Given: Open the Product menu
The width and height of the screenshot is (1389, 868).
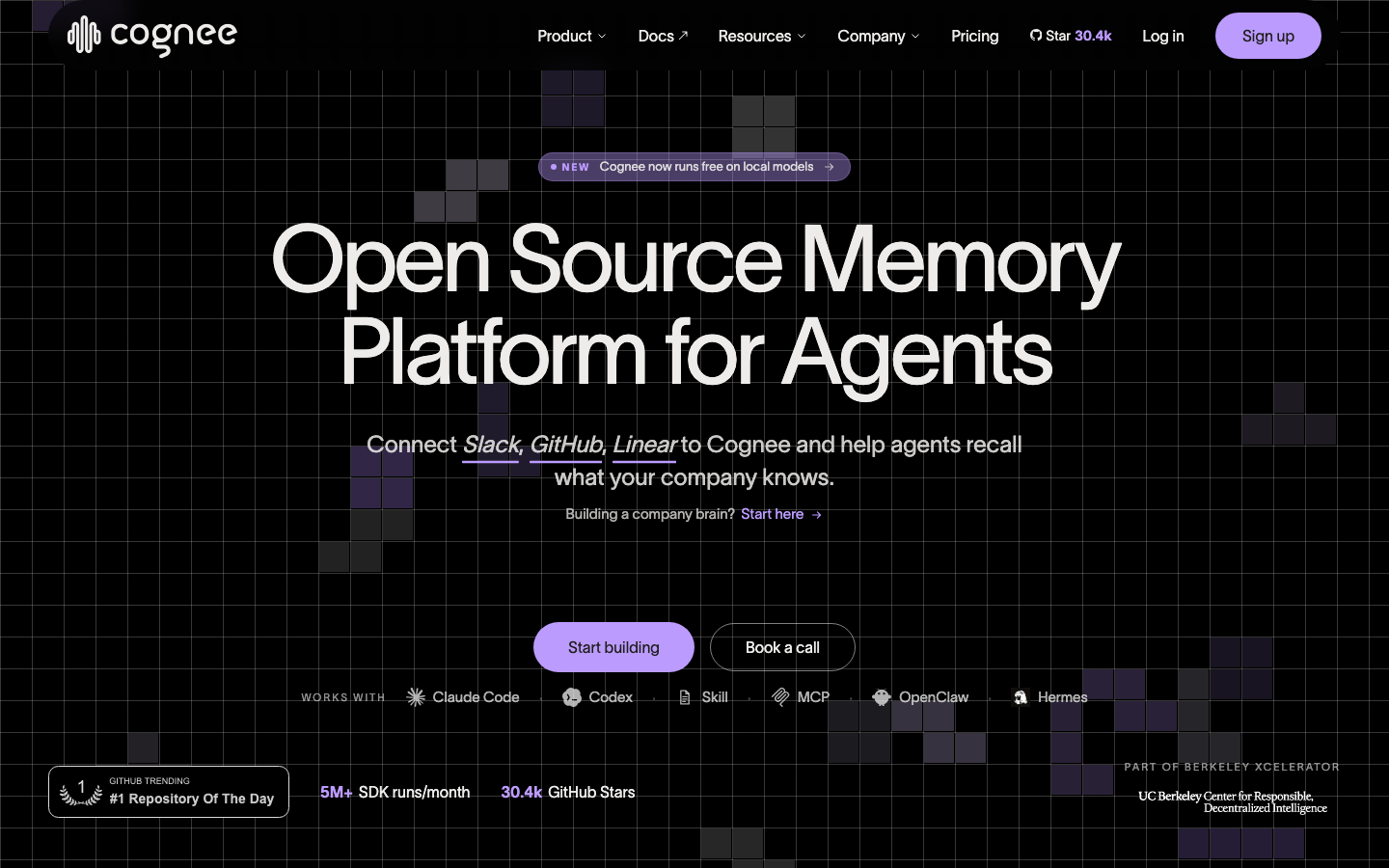Looking at the screenshot, I should coord(572,36).
